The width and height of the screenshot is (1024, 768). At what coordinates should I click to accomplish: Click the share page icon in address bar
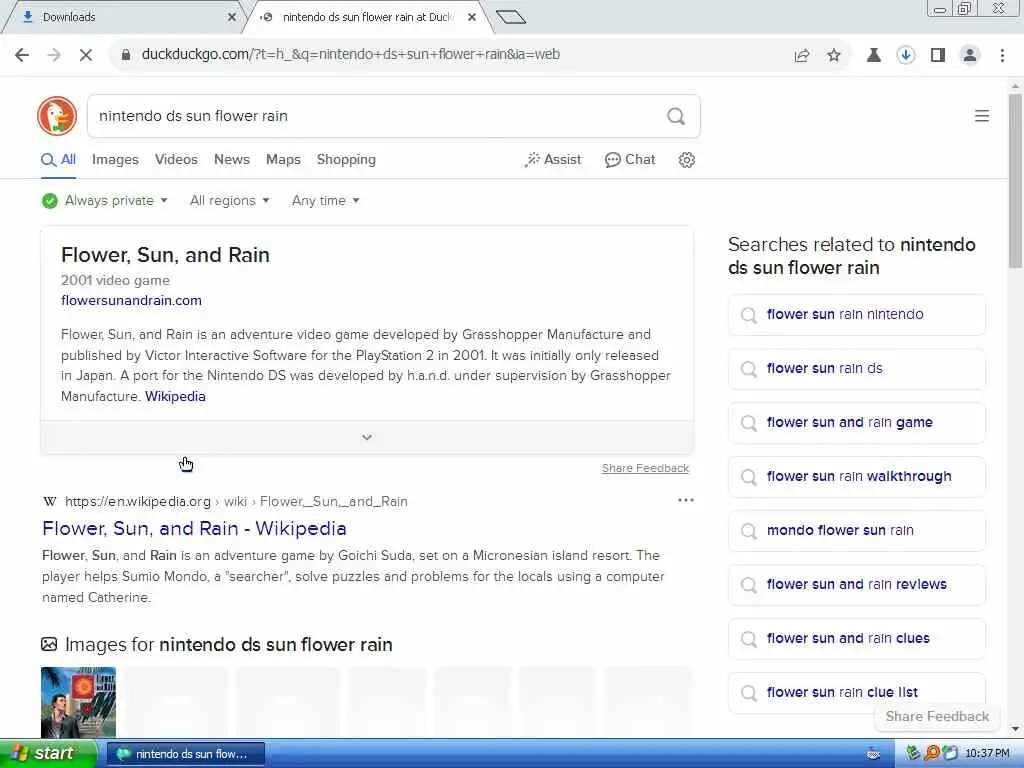click(x=802, y=56)
